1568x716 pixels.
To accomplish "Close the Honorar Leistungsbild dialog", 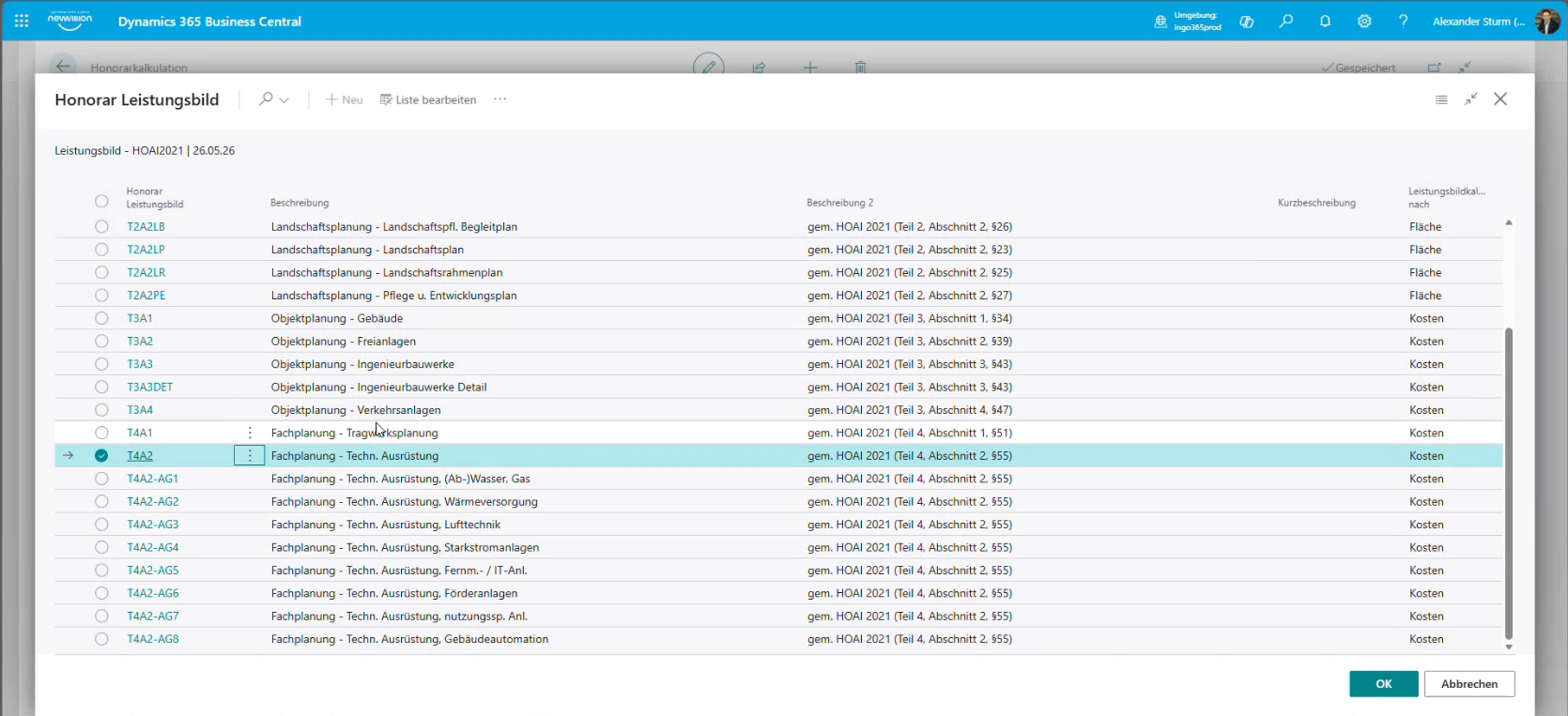I will coord(1500,99).
